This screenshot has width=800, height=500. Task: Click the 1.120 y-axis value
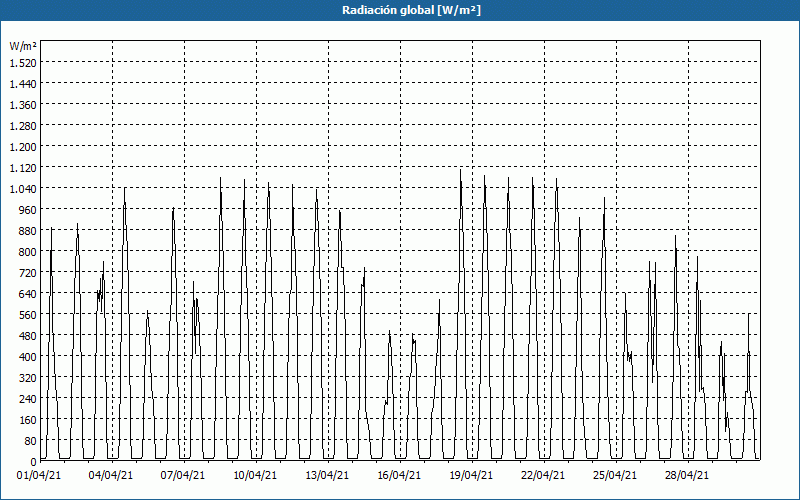[23, 168]
